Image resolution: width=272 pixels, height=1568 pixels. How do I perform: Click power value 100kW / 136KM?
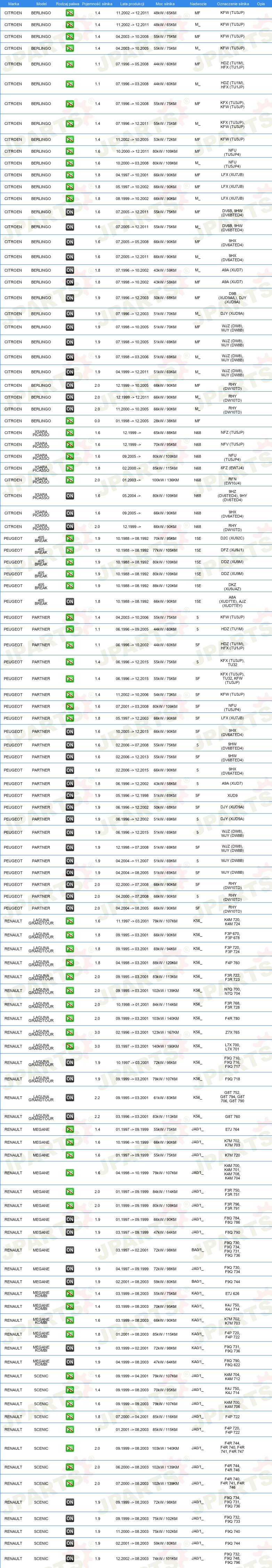pos(165,480)
